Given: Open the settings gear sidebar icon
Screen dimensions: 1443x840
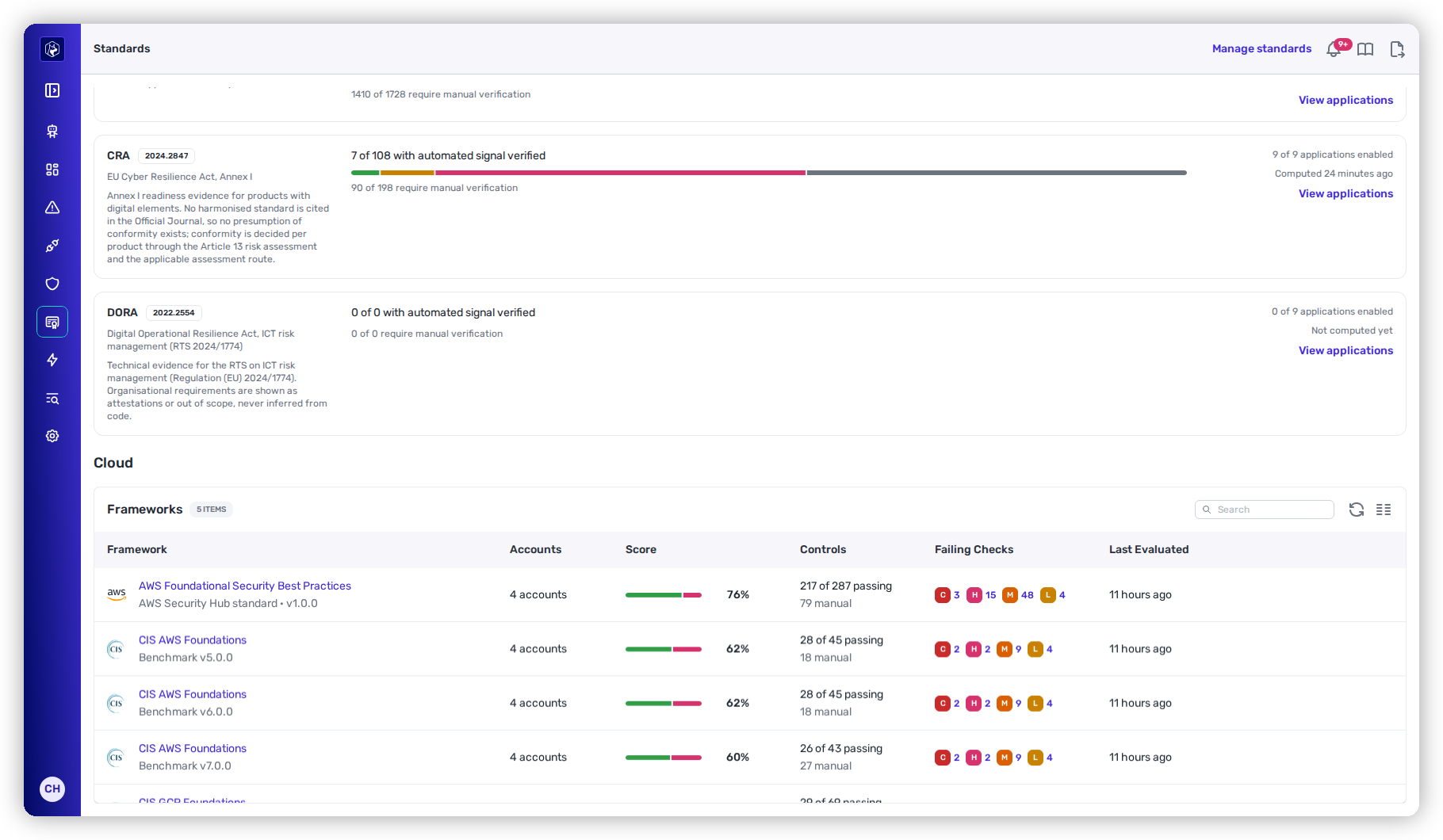Looking at the screenshot, I should (52, 436).
